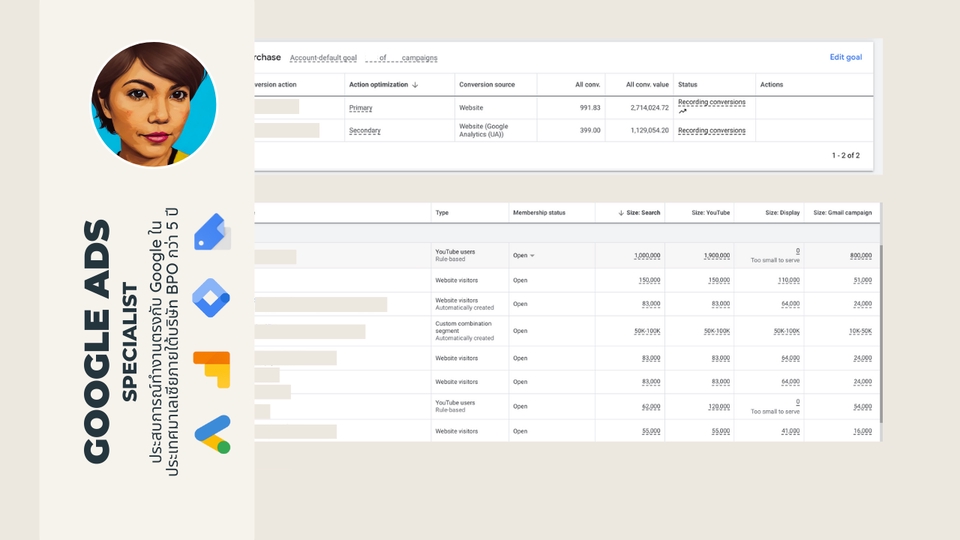Click the 41,000 Display size value
This screenshot has width=960, height=540.
[790, 431]
